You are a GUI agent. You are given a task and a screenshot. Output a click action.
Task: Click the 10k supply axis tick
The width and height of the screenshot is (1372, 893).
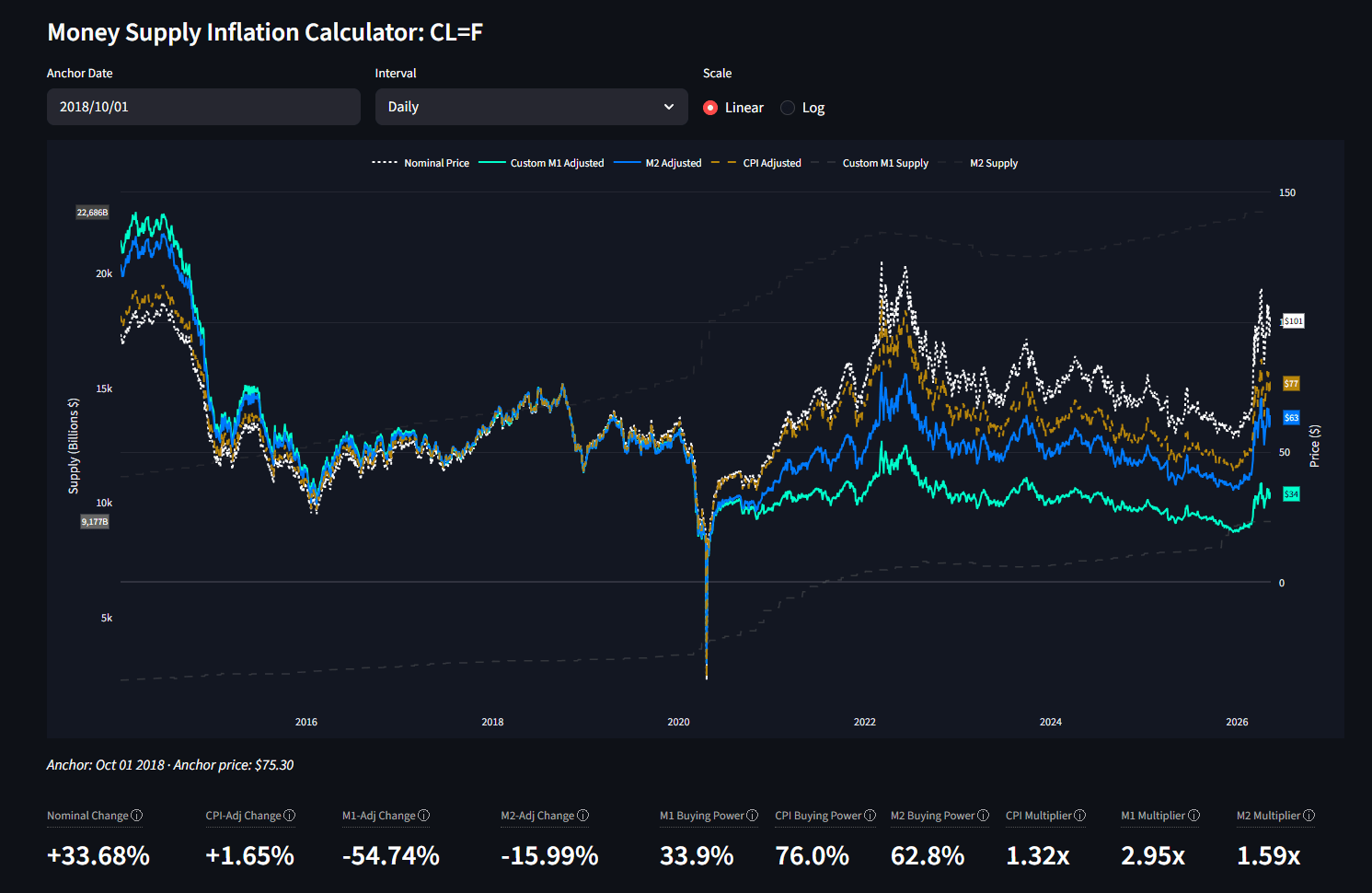(x=104, y=503)
